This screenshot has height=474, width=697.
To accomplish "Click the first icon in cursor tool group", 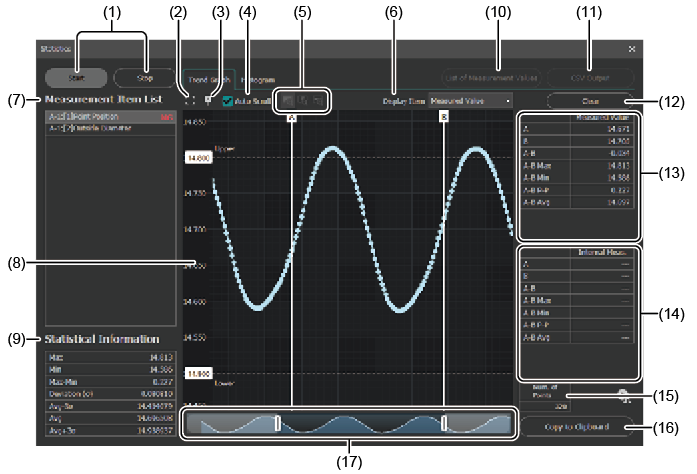I will (x=288, y=100).
